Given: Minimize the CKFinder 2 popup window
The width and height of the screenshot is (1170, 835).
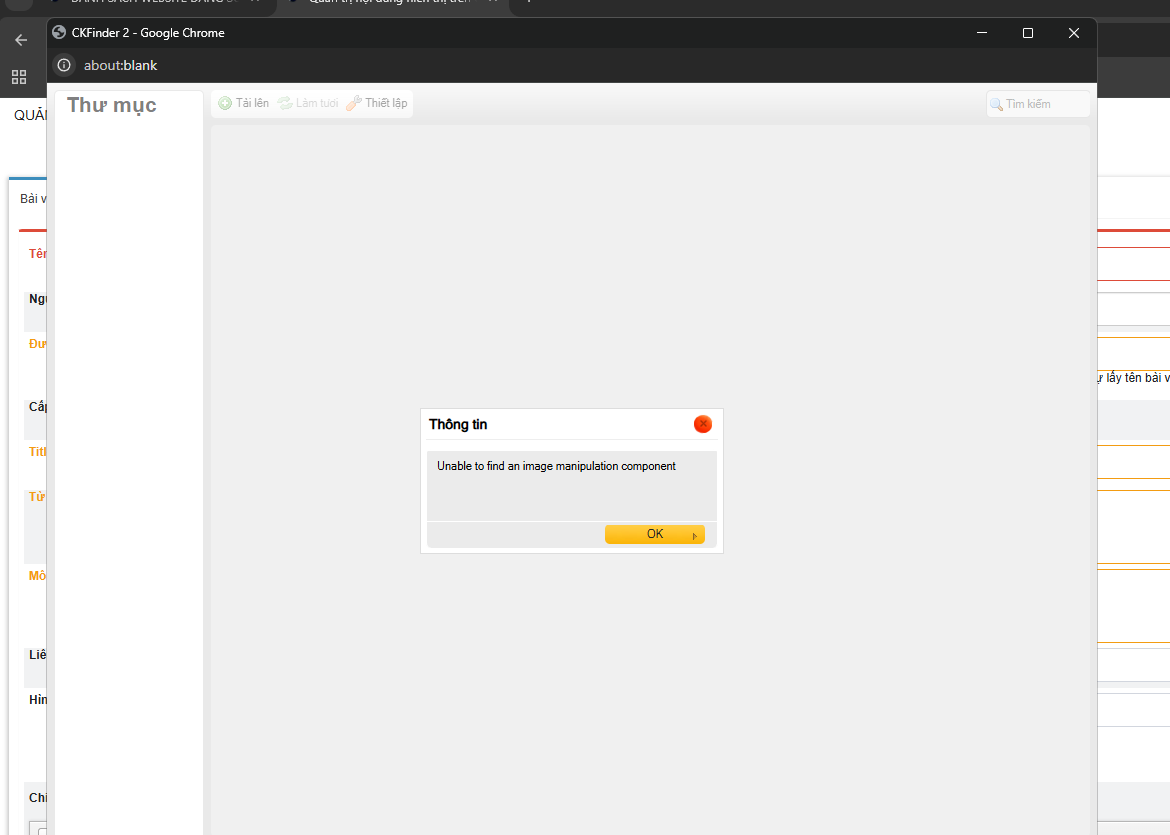Looking at the screenshot, I should tap(981, 33).
